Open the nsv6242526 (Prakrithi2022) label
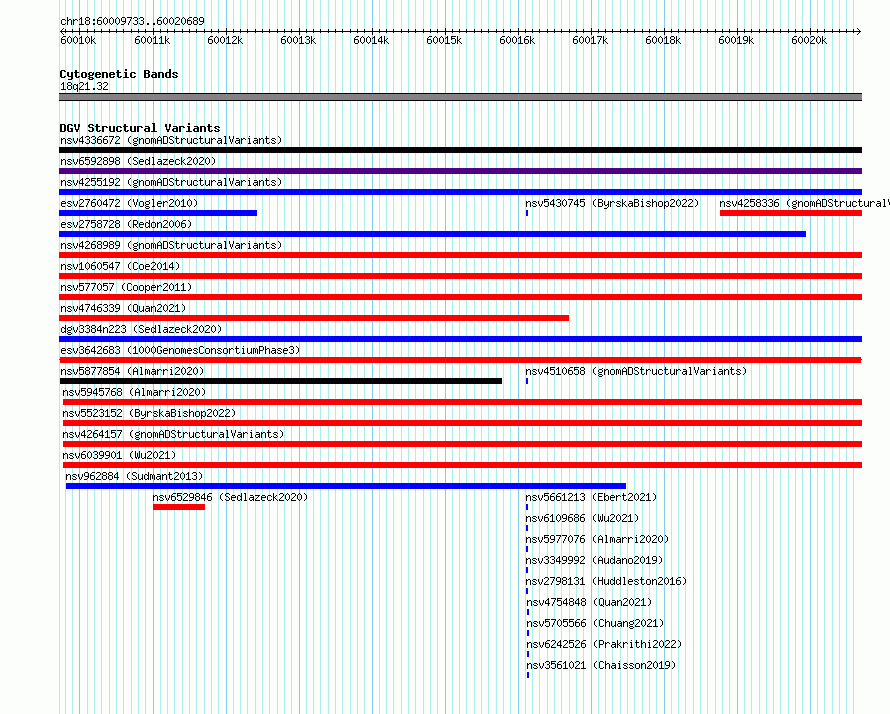Screen dimensions: 890x714 click(x=604, y=644)
